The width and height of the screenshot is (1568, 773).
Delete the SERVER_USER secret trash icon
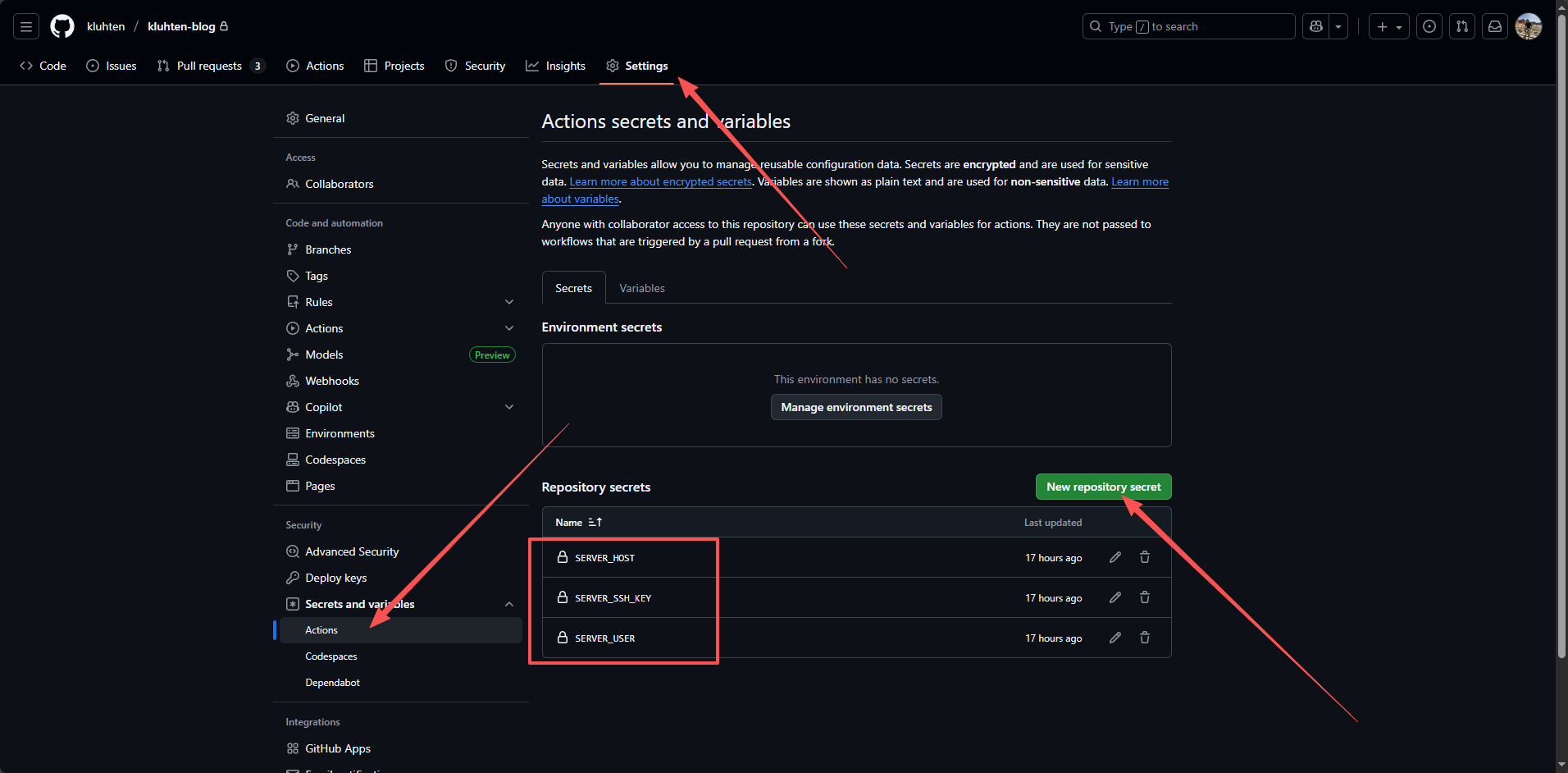coord(1144,638)
